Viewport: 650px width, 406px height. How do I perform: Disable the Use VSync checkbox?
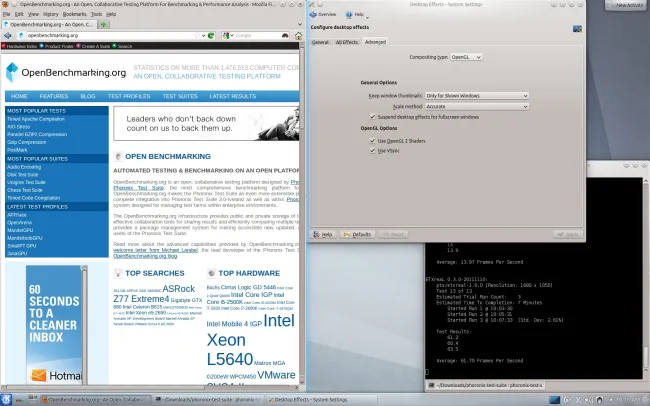(371, 150)
